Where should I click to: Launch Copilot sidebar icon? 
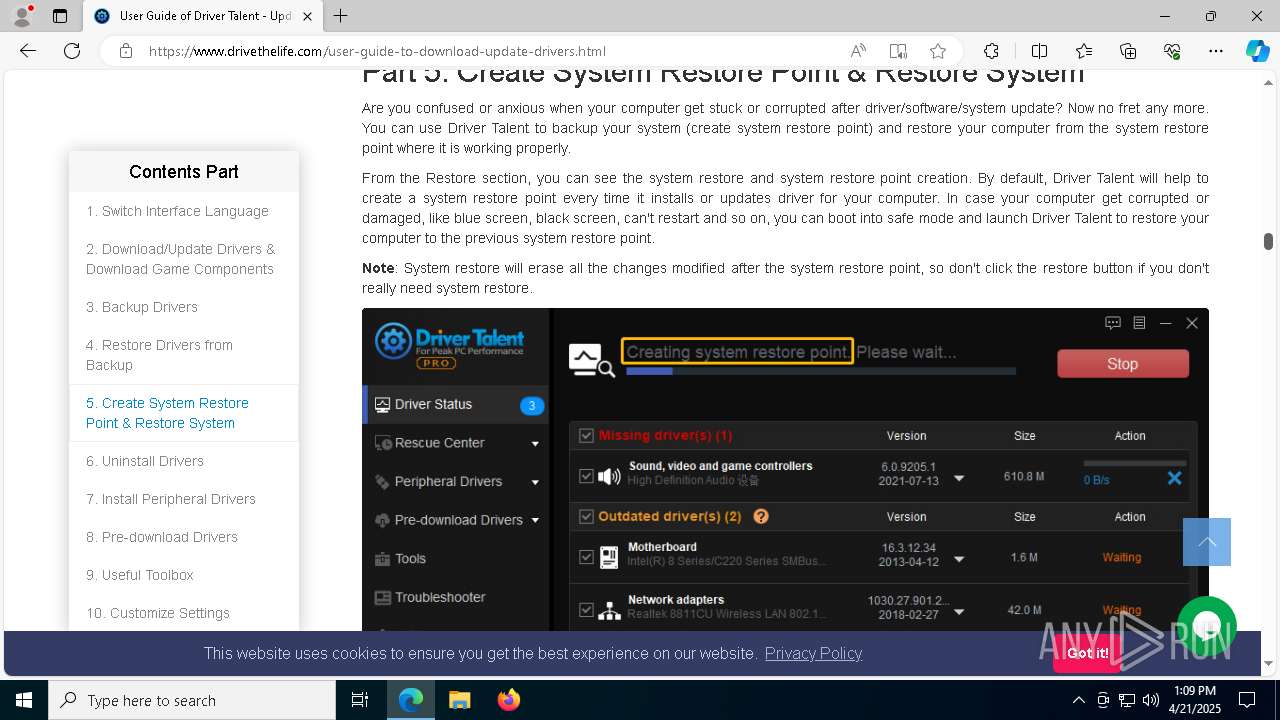click(1257, 51)
